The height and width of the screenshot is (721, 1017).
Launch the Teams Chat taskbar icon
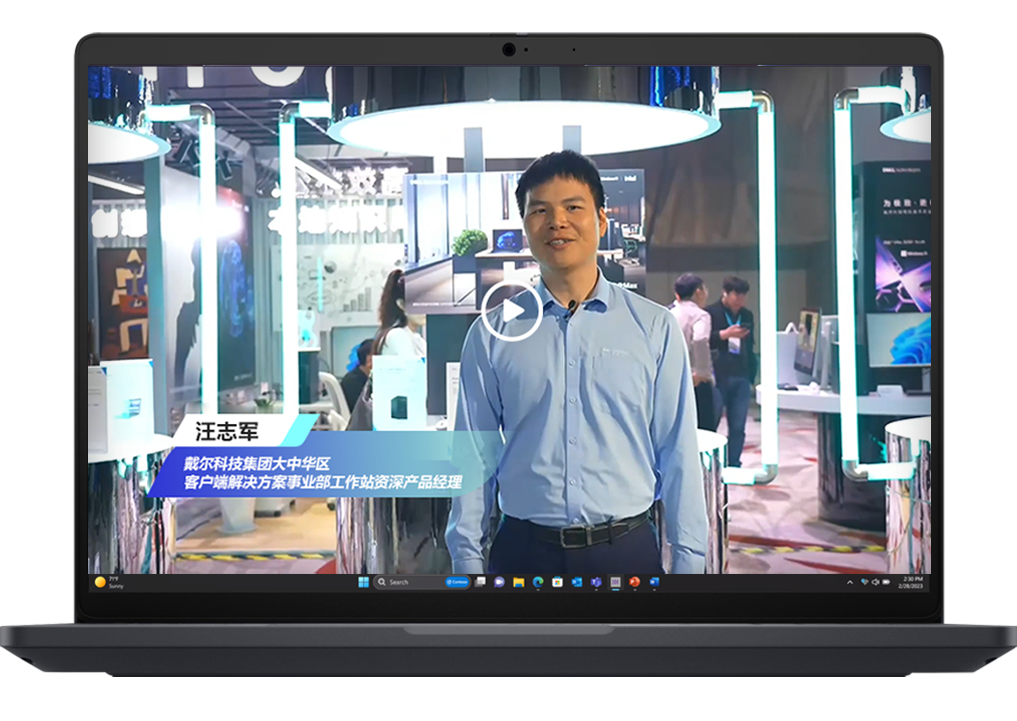499,582
